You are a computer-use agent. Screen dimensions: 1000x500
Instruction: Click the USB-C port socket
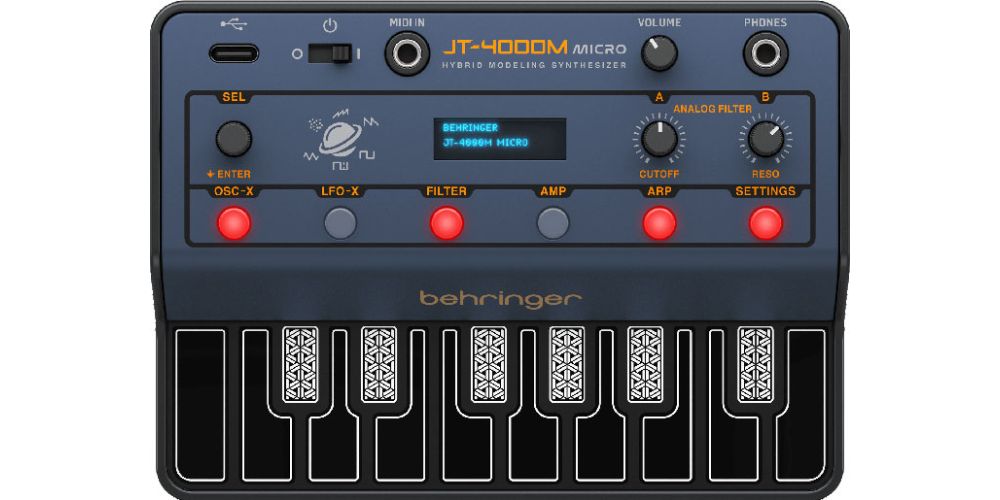click(x=234, y=53)
